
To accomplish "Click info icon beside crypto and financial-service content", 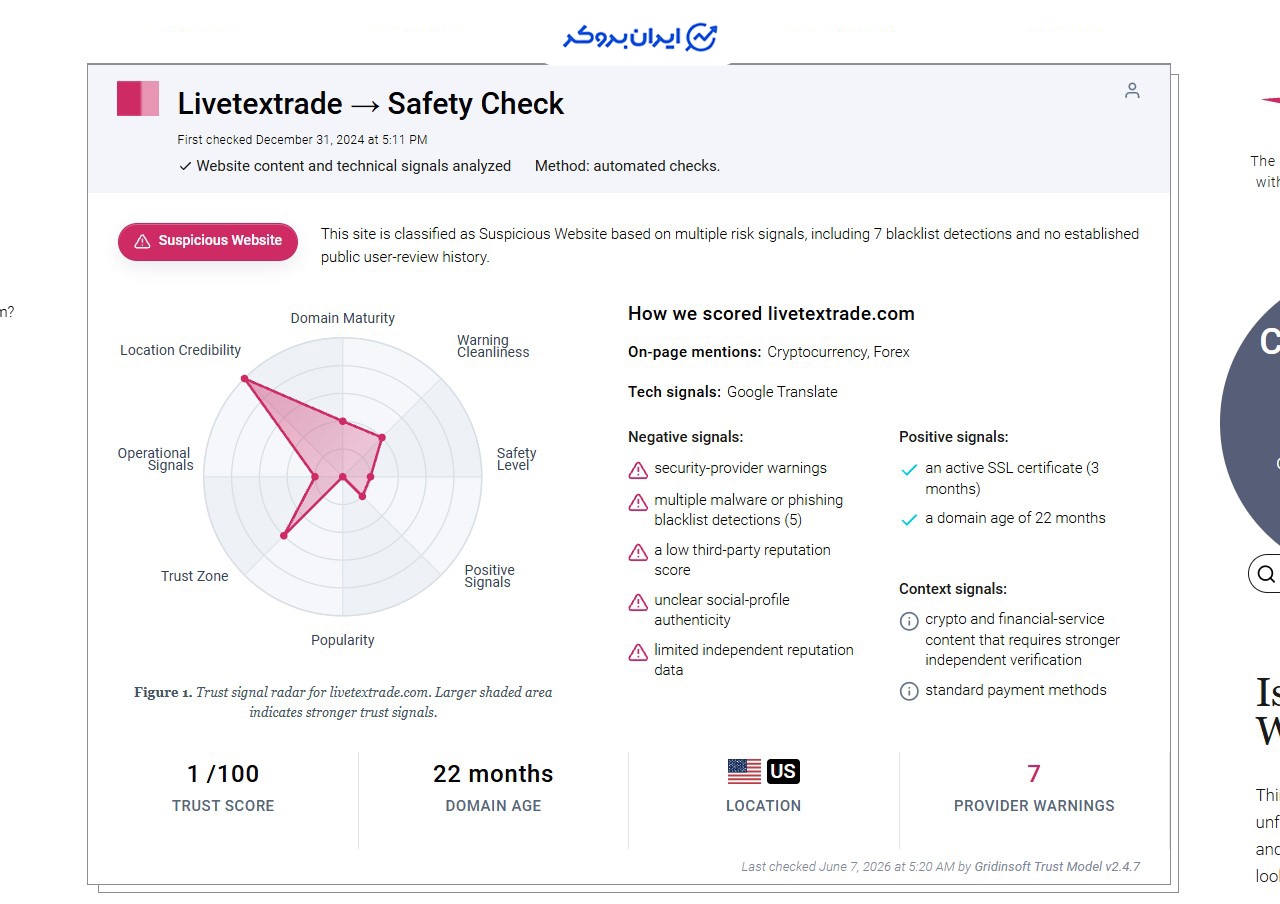I will point(909,621).
